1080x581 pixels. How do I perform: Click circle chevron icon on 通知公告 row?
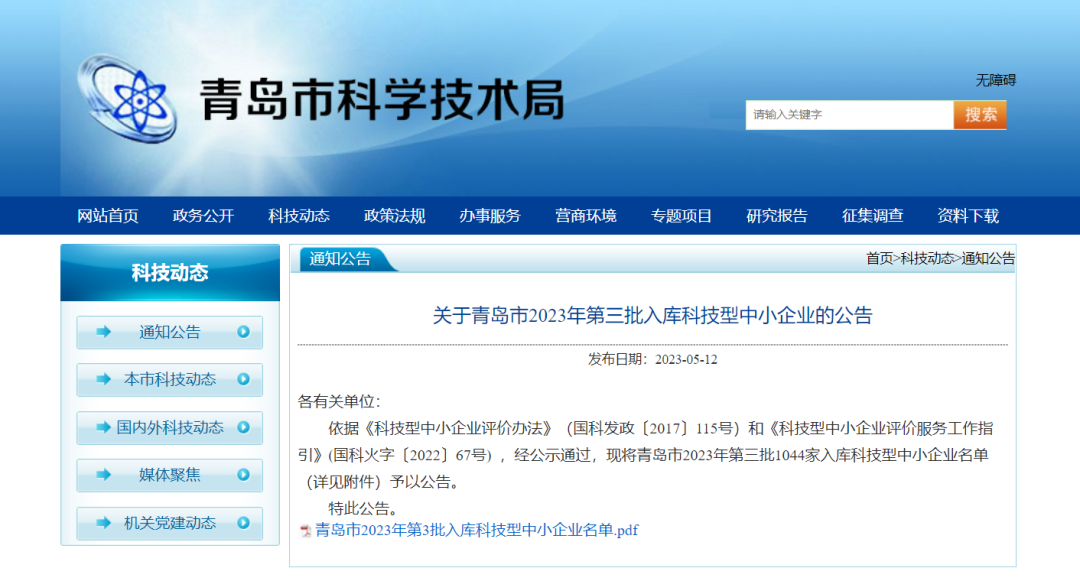243,332
